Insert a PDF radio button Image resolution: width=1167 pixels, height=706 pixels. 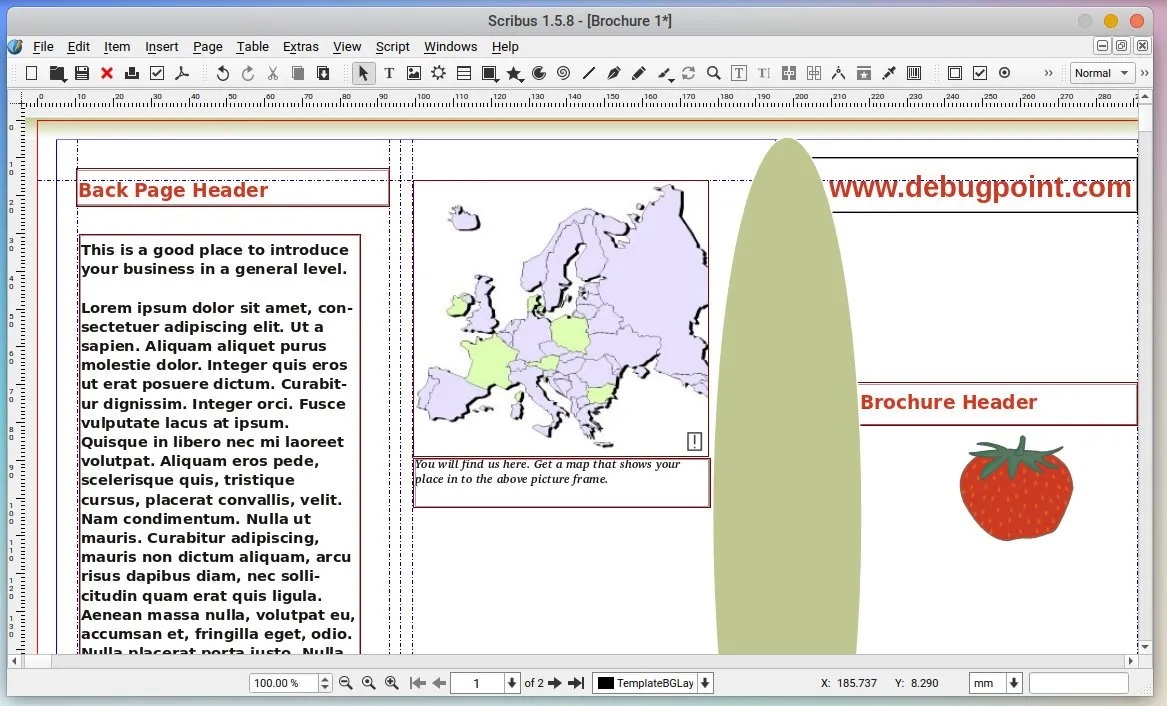click(1005, 73)
